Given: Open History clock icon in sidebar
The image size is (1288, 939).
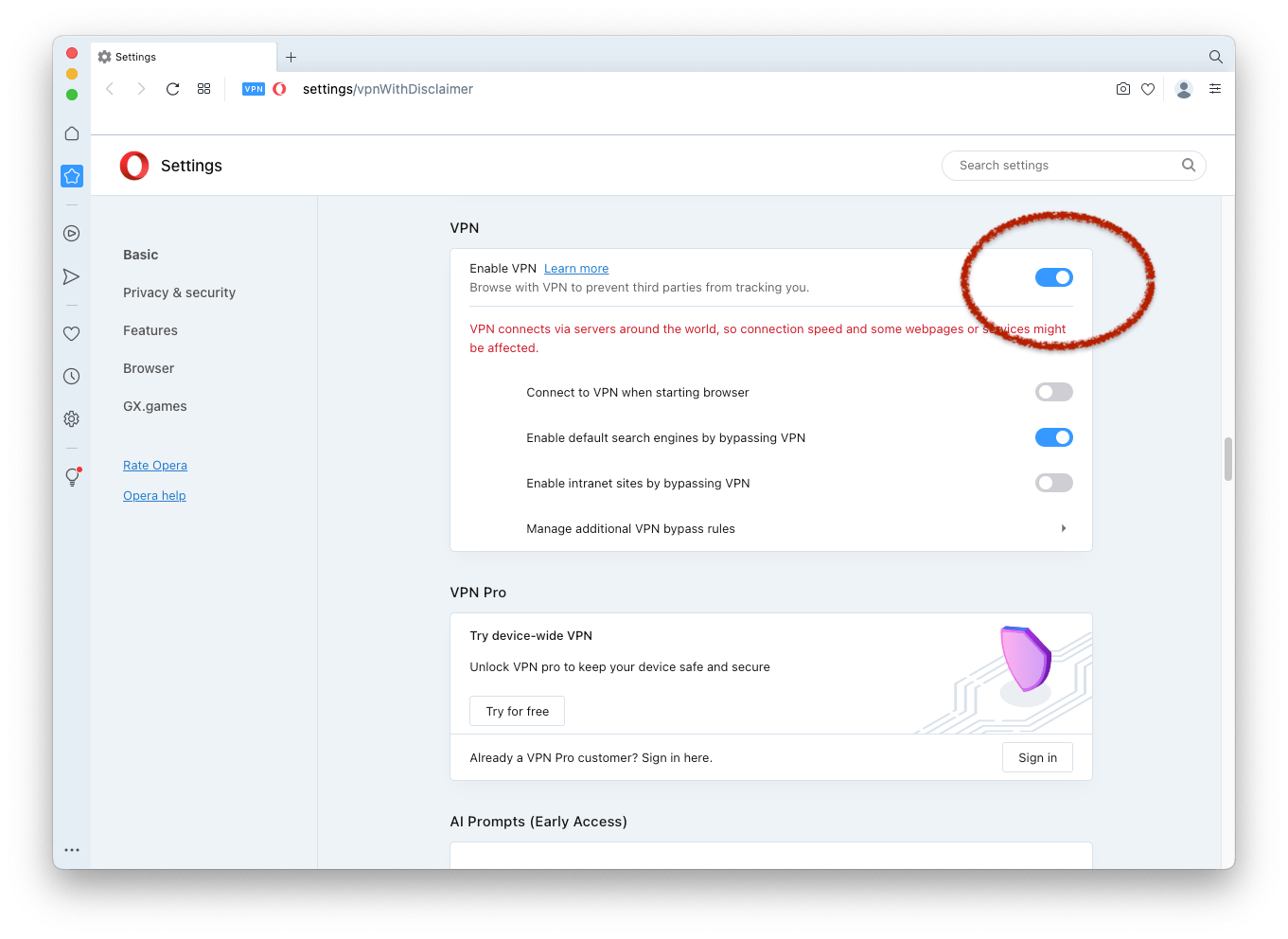Looking at the screenshot, I should point(71,376).
